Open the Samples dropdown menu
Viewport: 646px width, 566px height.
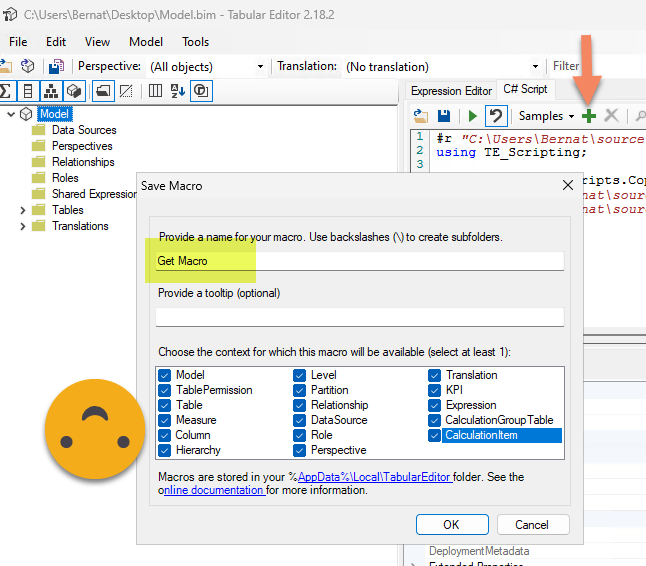point(546,116)
